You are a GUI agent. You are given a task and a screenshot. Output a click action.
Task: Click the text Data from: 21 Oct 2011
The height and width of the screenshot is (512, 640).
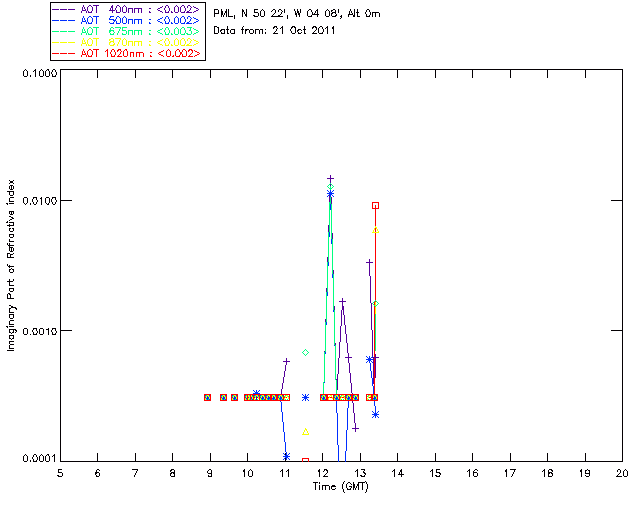click(274, 31)
